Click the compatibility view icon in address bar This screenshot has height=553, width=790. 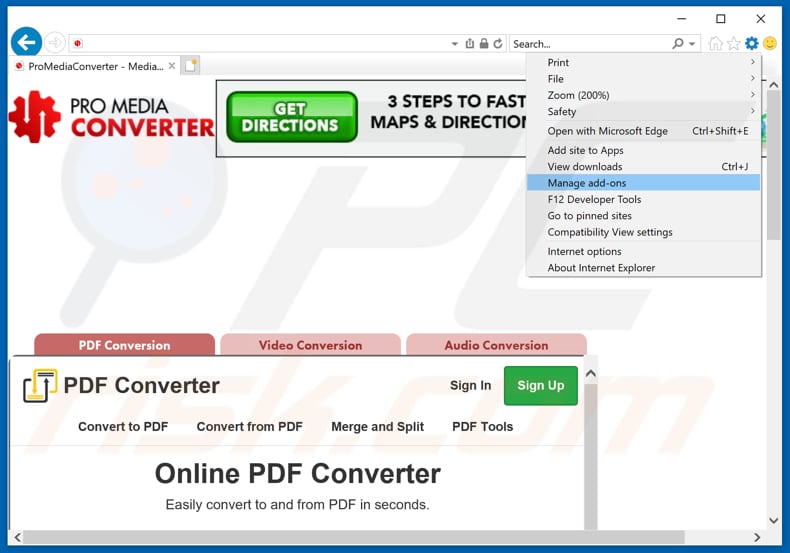pos(470,44)
